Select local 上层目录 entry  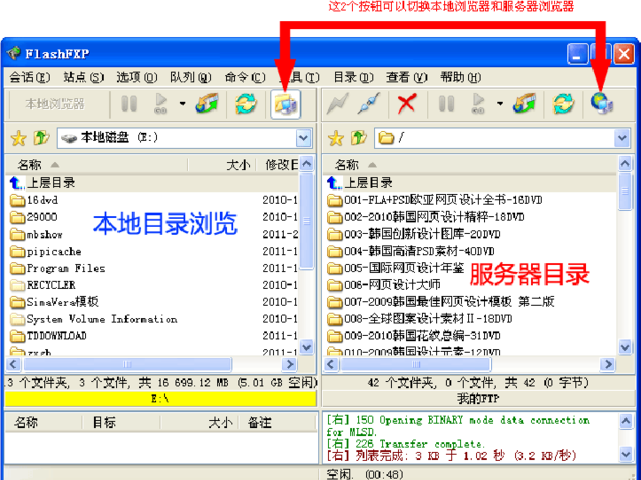(x=43, y=183)
